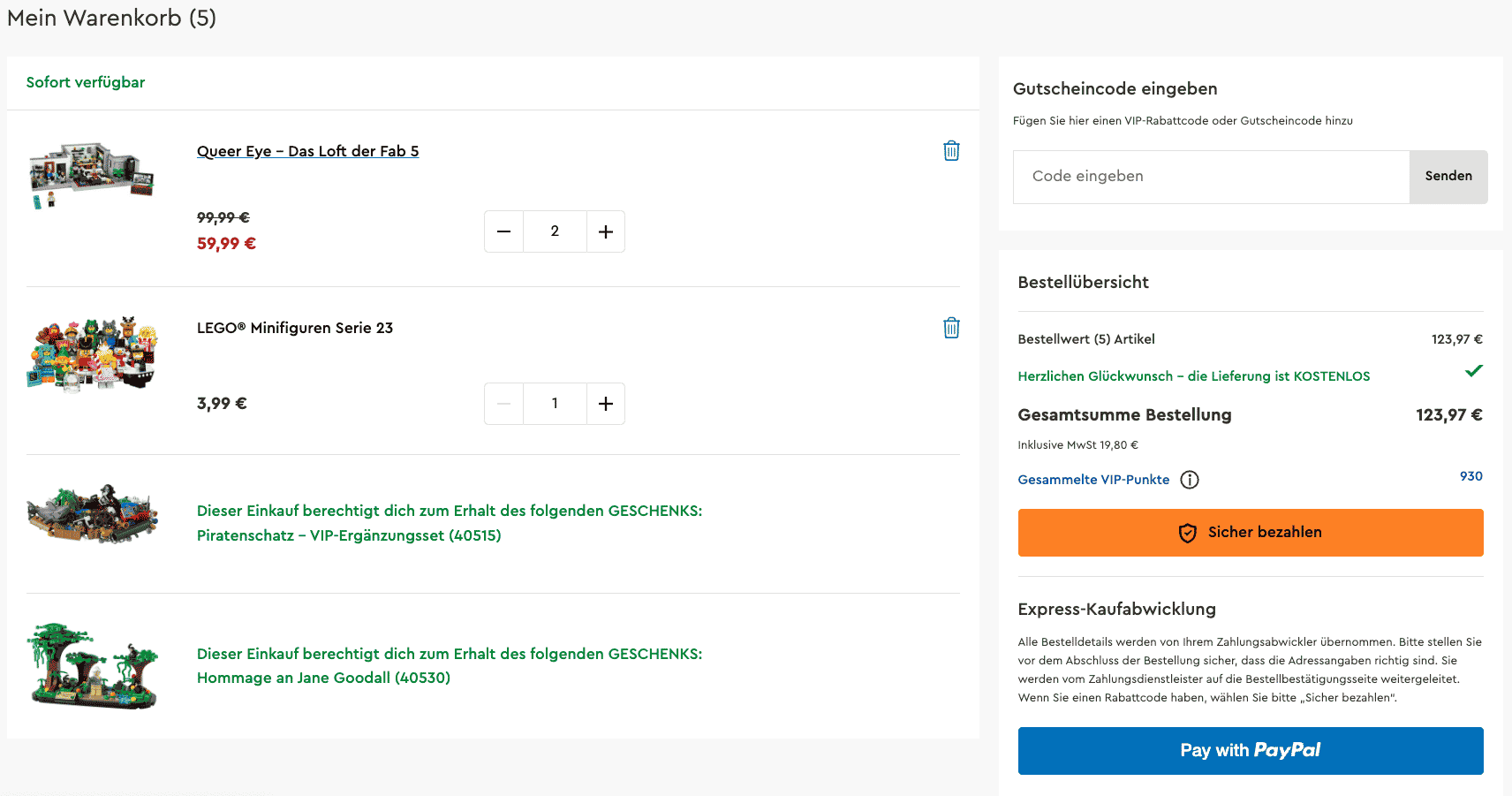Open Gesammelte VIP-Punkte link
The width and height of the screenshot is (1512, 796).
[x=1093, y=480]
